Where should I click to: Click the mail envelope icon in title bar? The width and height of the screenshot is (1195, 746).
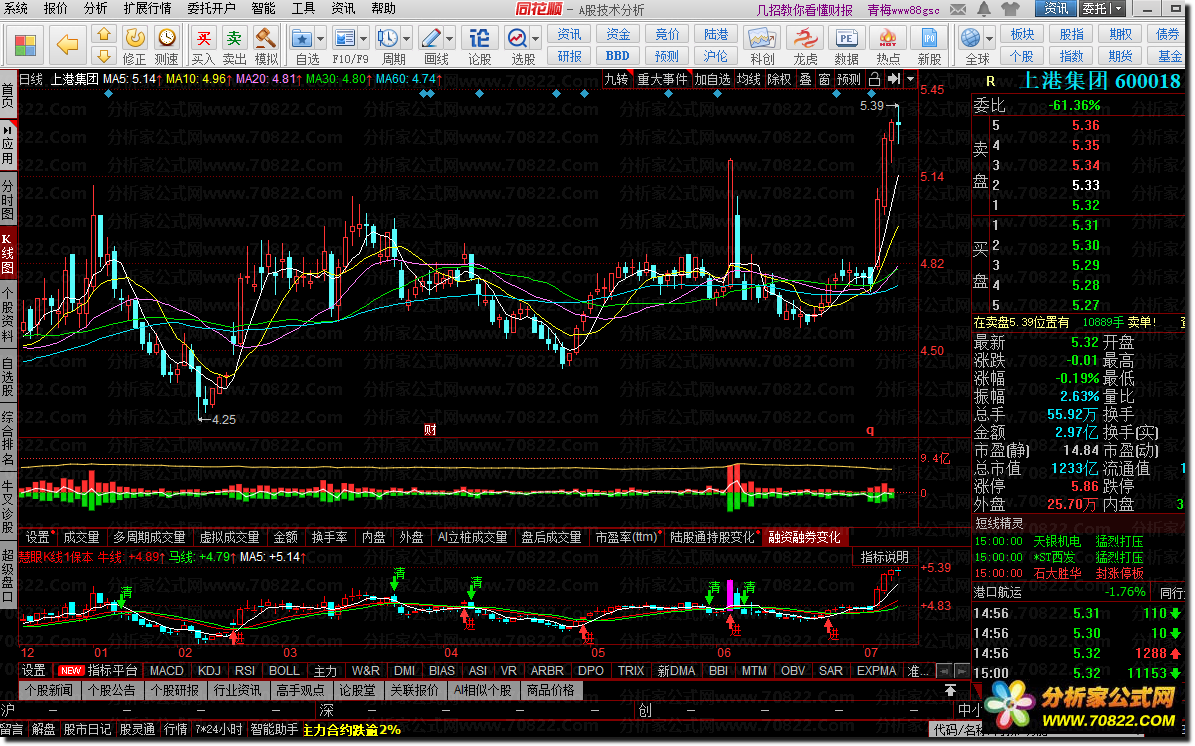coord(959,9)
